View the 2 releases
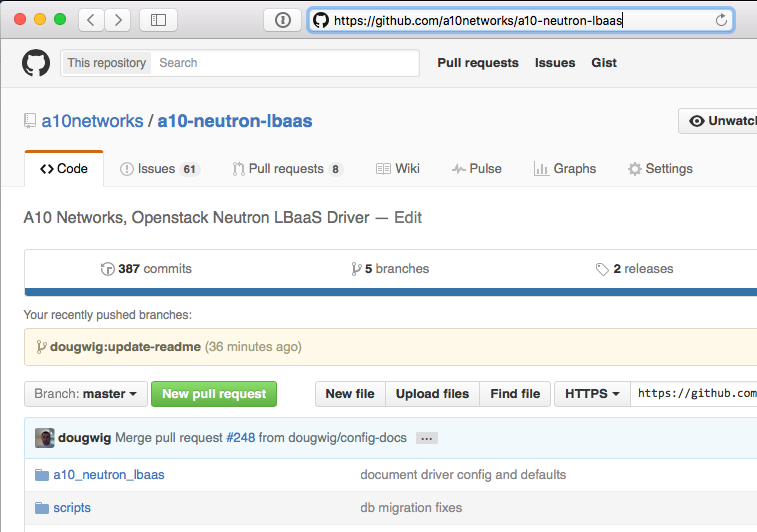757x532 pixels. (x=634, y=268)
